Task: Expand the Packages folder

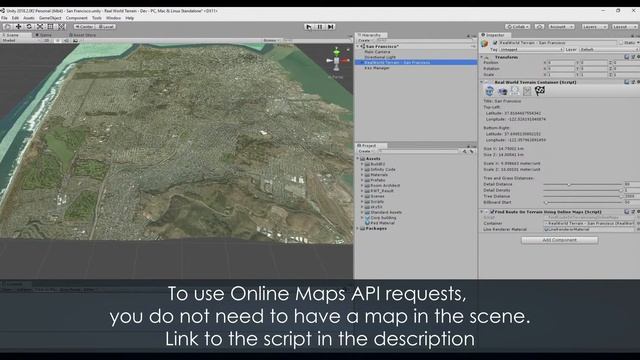Action: click(358, 229)
